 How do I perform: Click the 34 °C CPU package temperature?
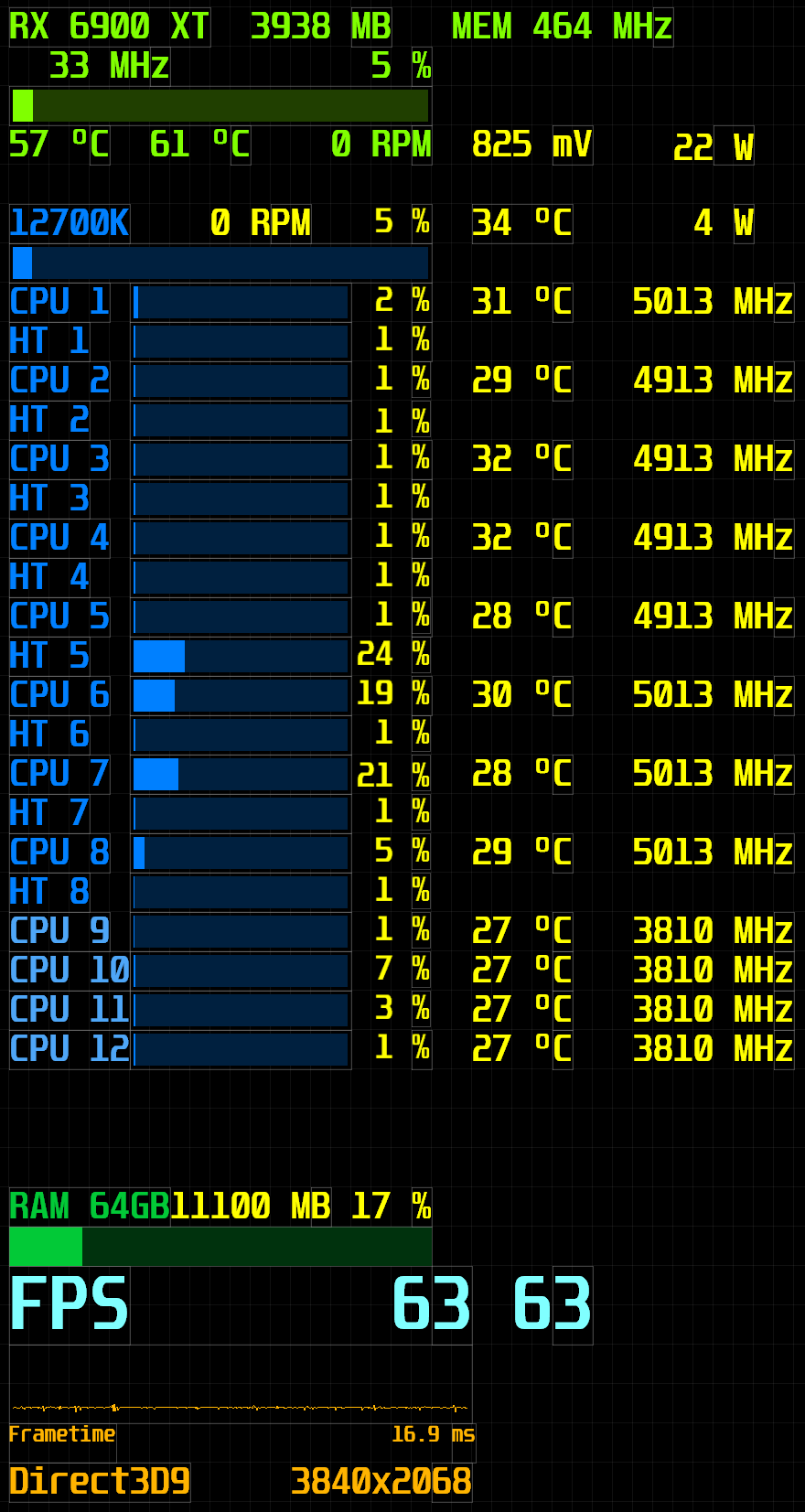tap(522, 223)
